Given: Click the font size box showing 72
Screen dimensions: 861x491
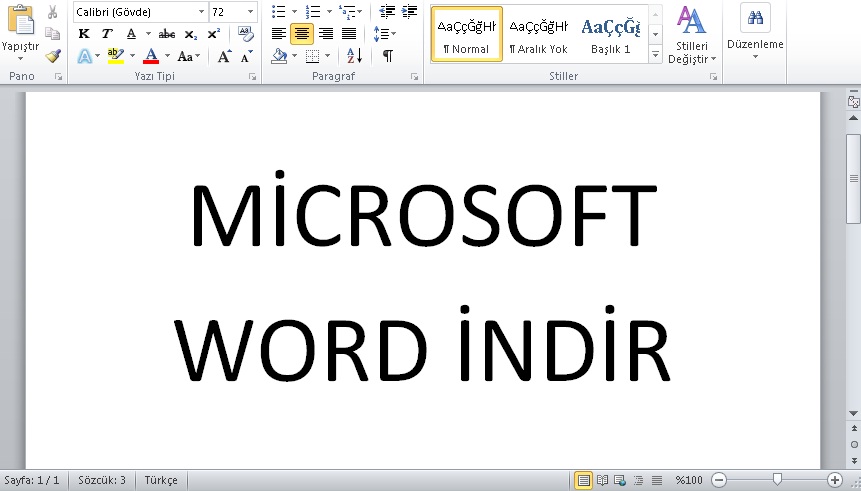Looking at the screenshot, I should (x=227, y=12).
